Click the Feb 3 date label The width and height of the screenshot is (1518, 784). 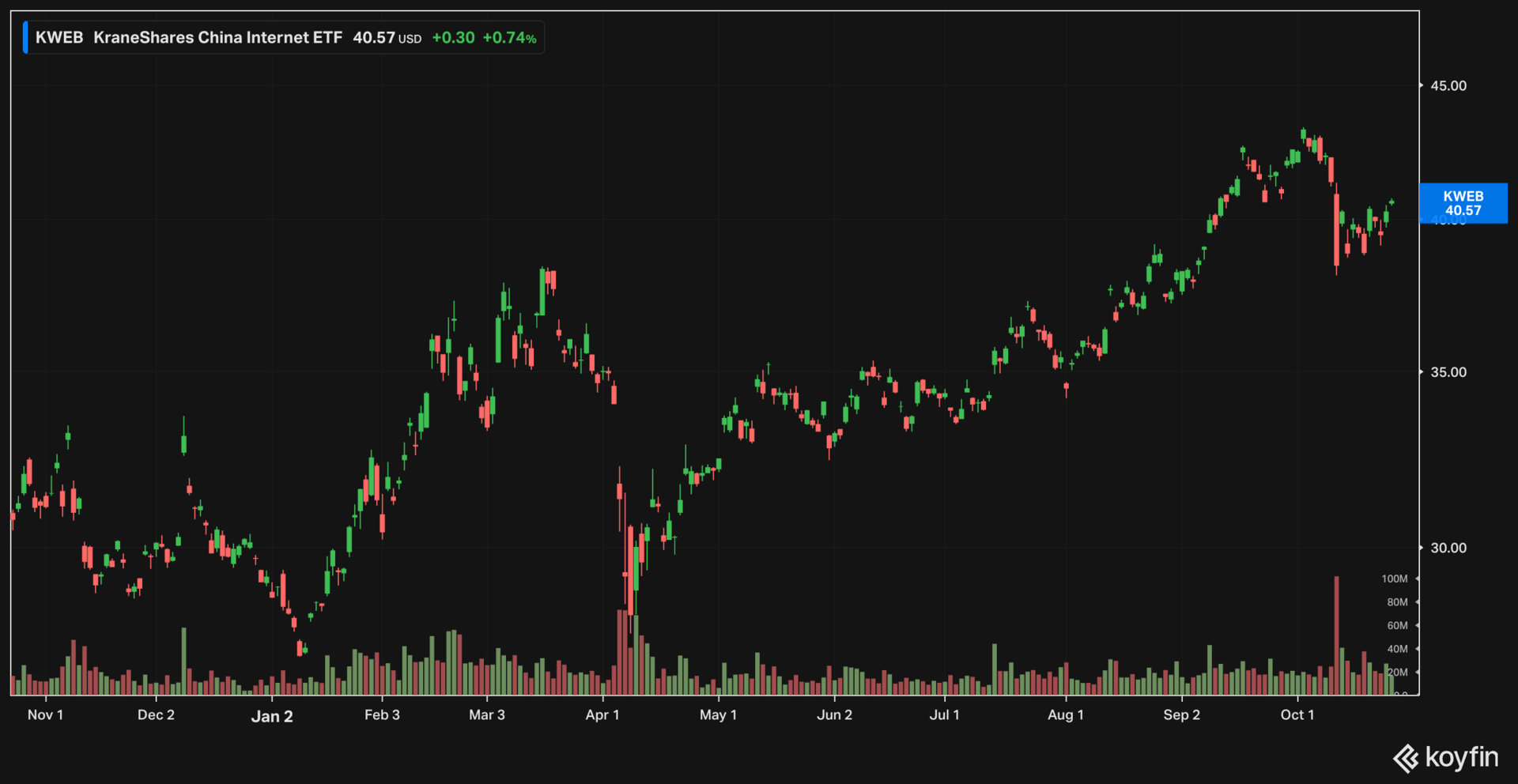(x=382, y=714)
